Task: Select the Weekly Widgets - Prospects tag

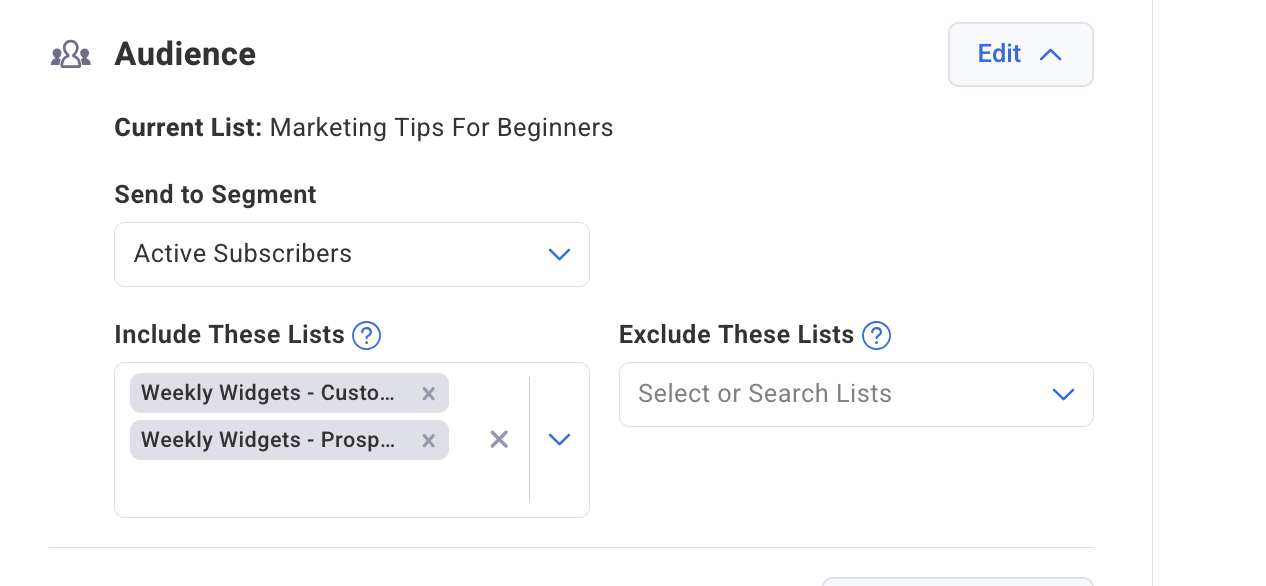Action: (x=270, y=440)
